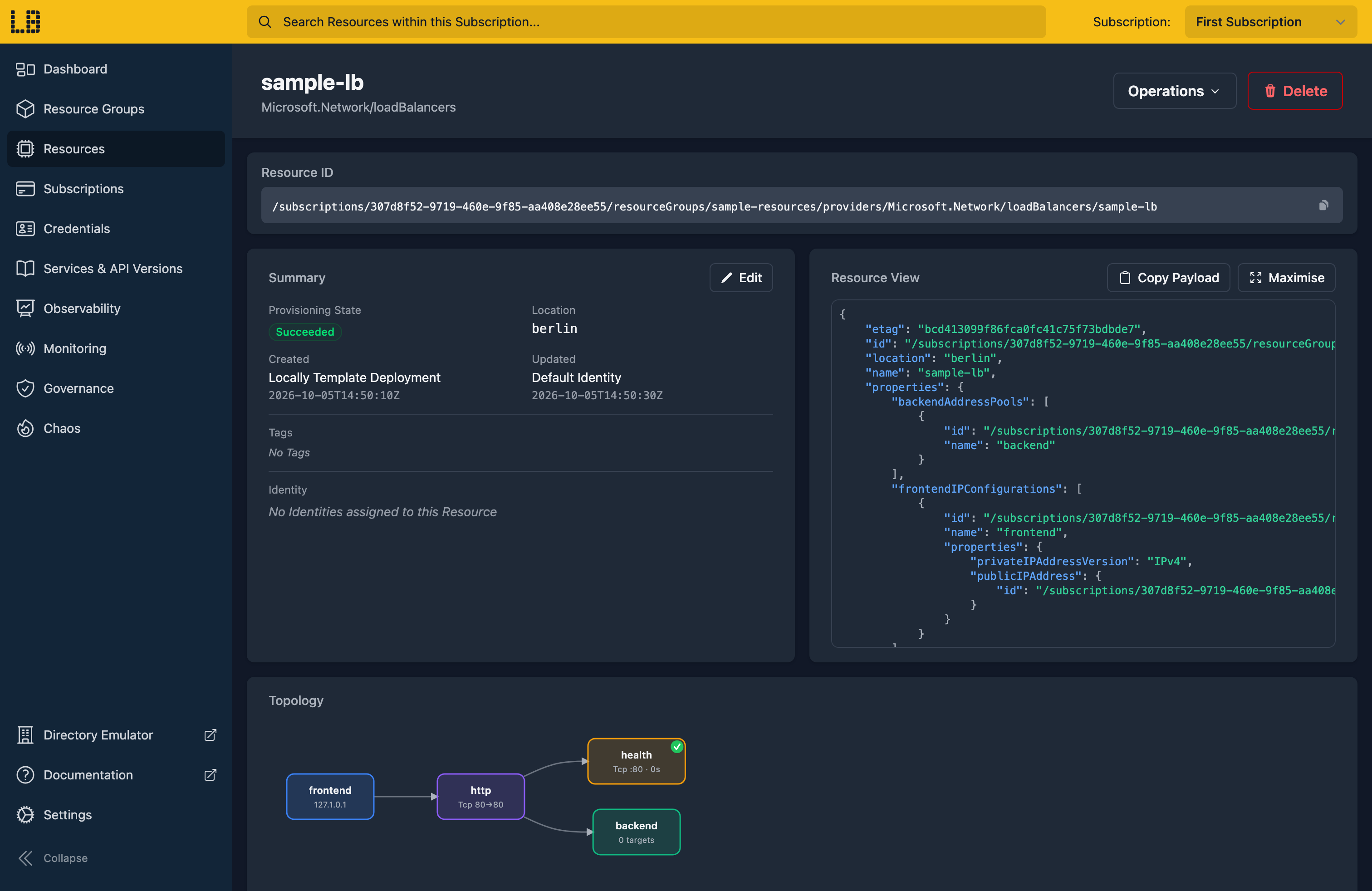Copy the resource payload
This screenshot has width=1372, height=891.
(x=1168, y=278)
